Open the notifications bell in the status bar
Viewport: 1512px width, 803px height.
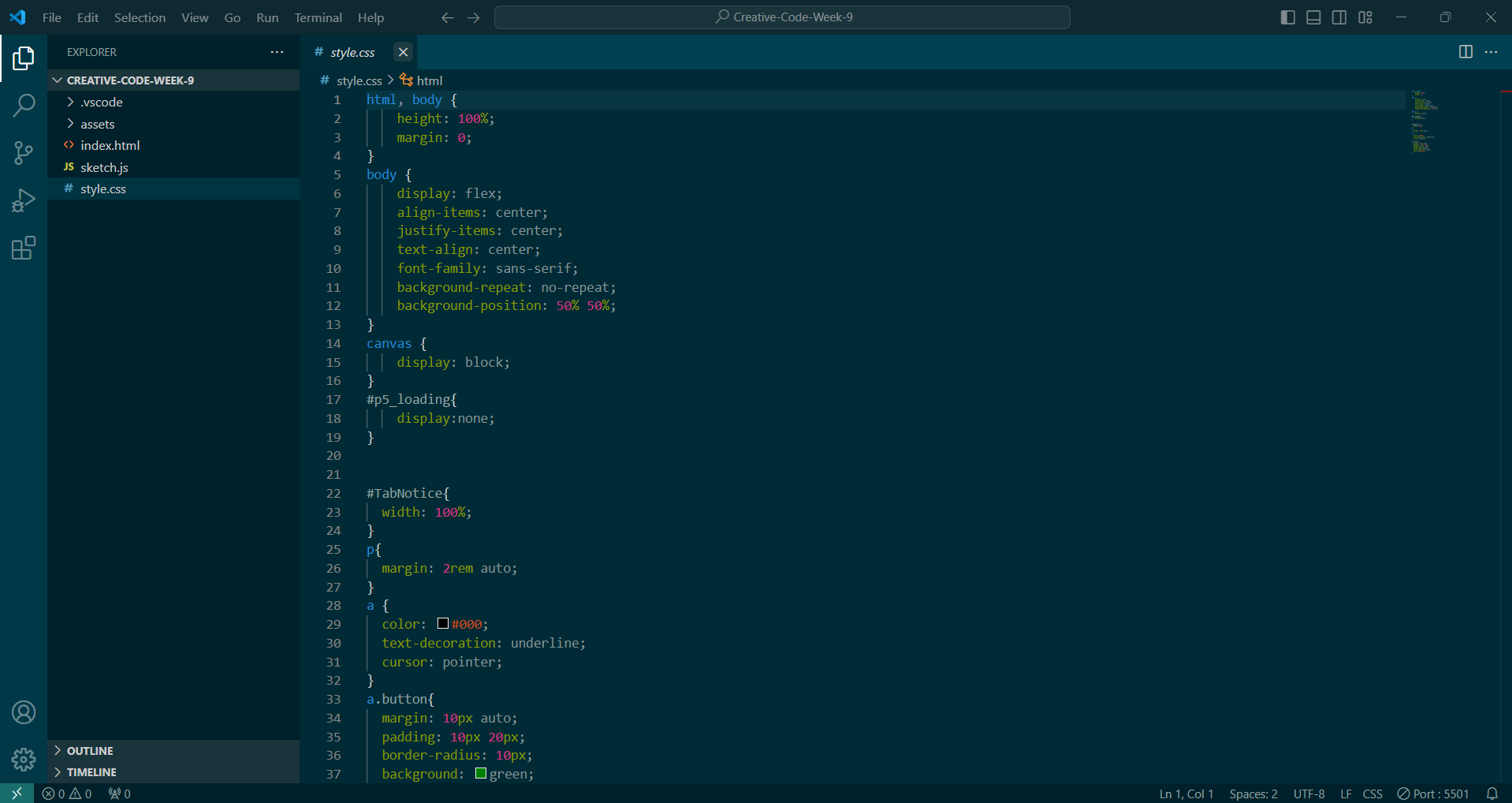pyautogui.click(x=1494, y=794)
